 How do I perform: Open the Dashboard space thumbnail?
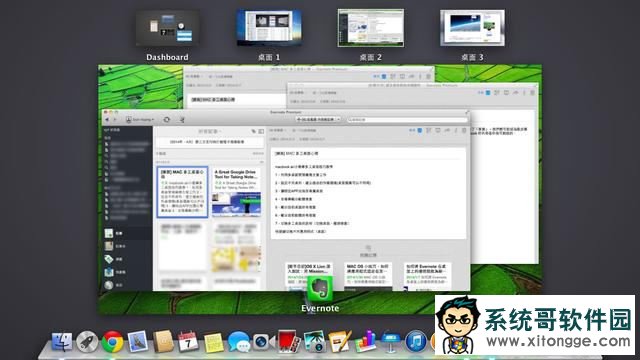167,28
